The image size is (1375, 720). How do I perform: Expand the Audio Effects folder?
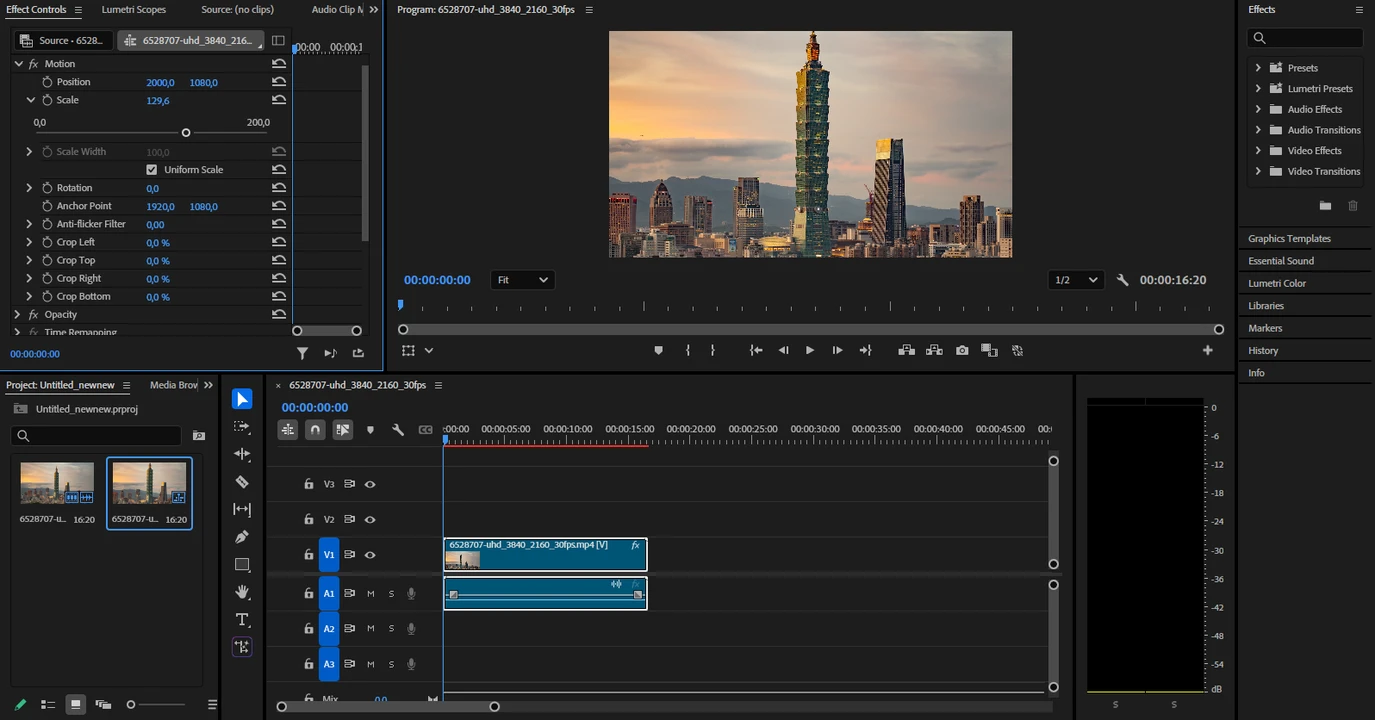pos(1258,109)
